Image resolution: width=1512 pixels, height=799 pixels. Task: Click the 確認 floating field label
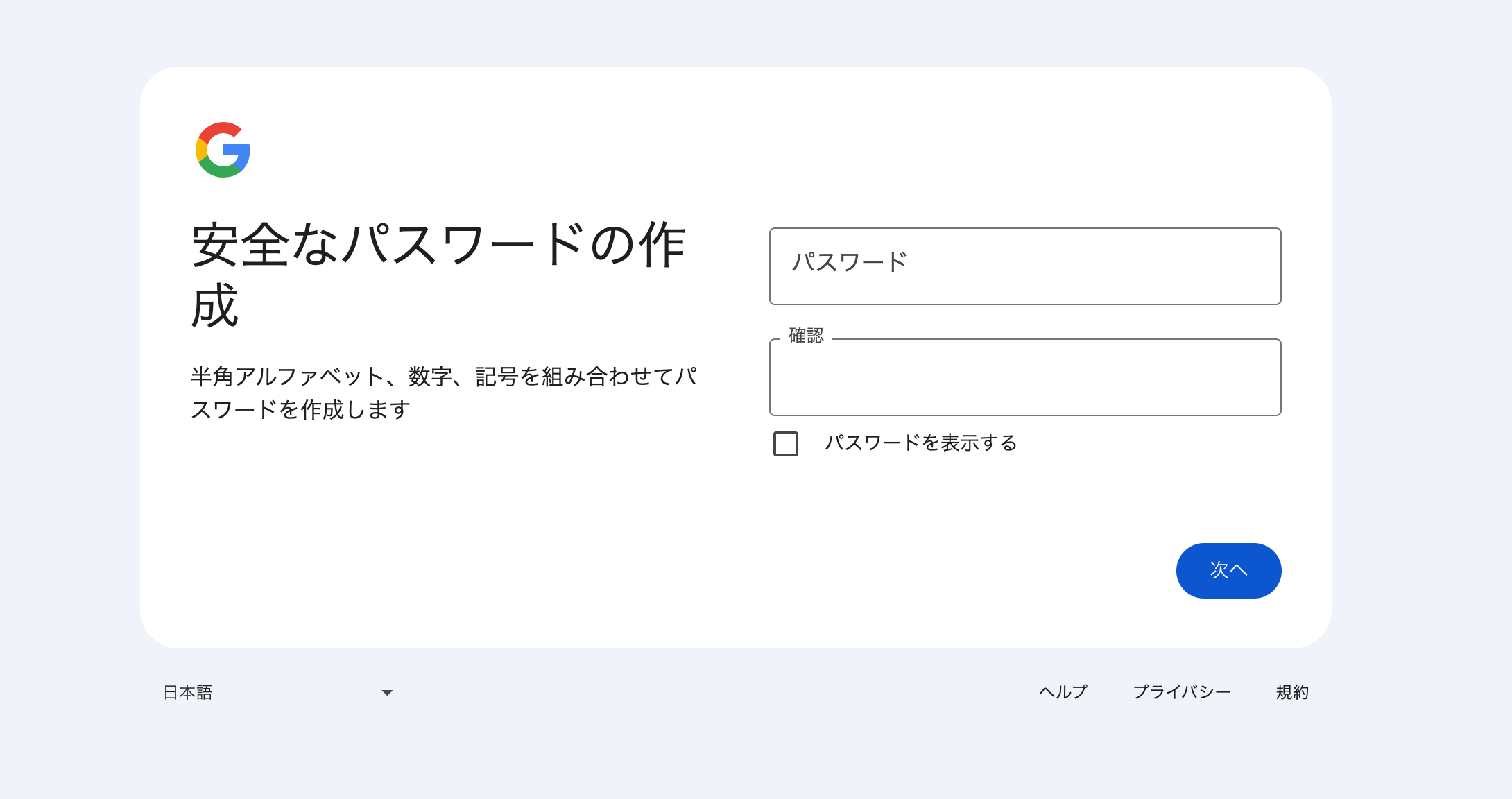(806, 336)
